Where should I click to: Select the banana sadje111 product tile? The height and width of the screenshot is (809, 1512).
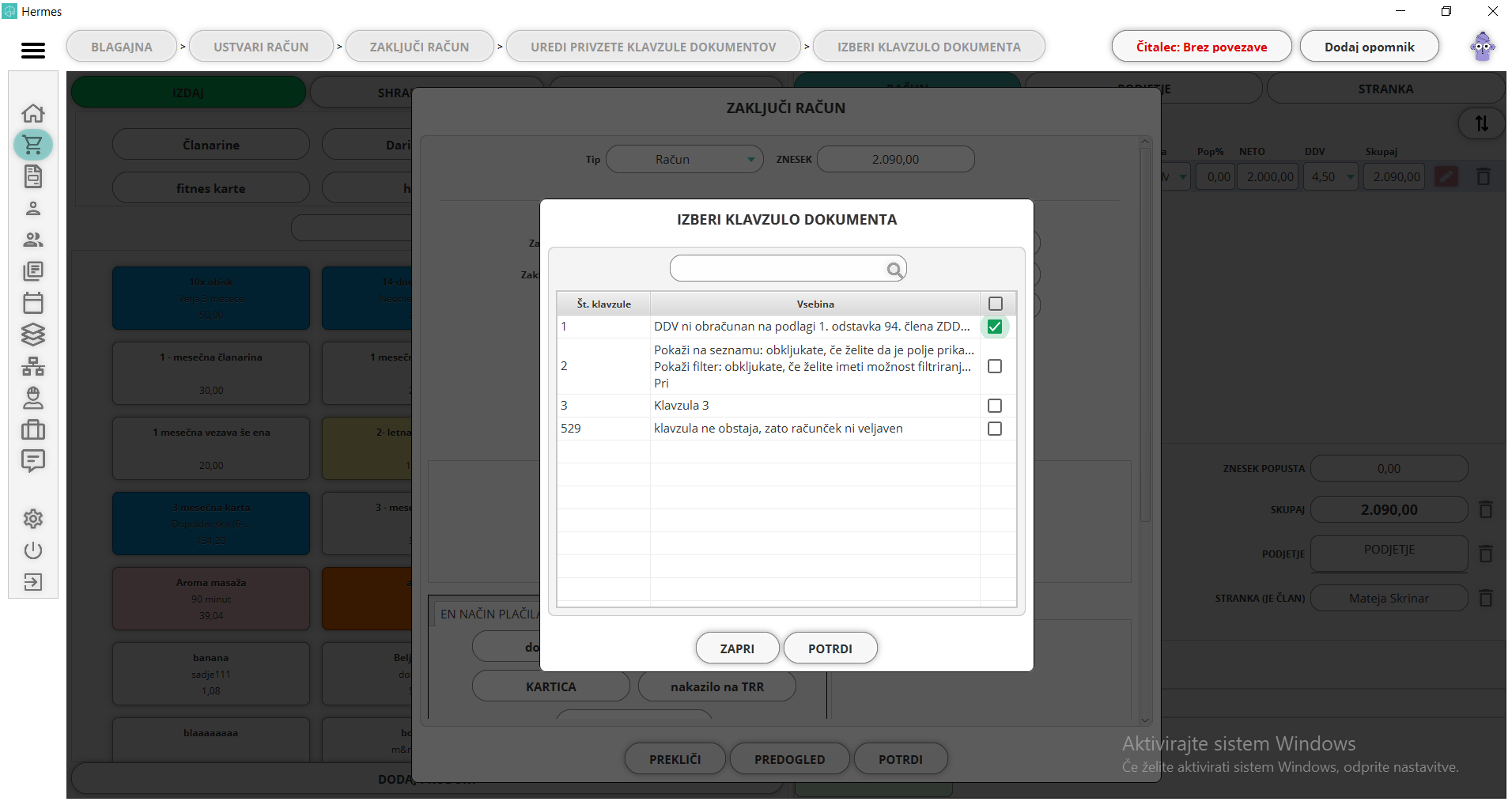[x=211, y=674]
